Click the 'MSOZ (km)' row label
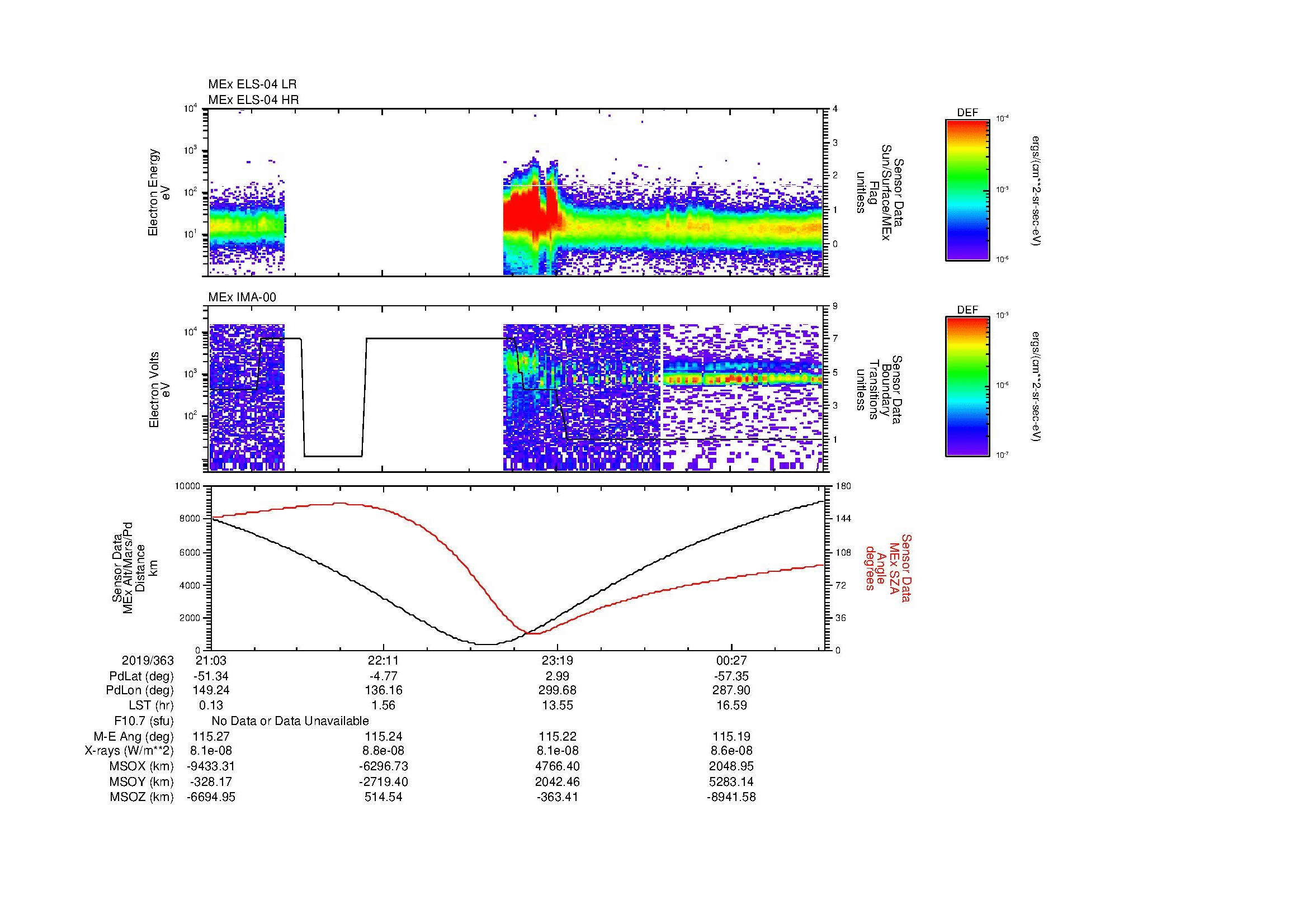This screenshot has width=1308, height=924. 142,797
